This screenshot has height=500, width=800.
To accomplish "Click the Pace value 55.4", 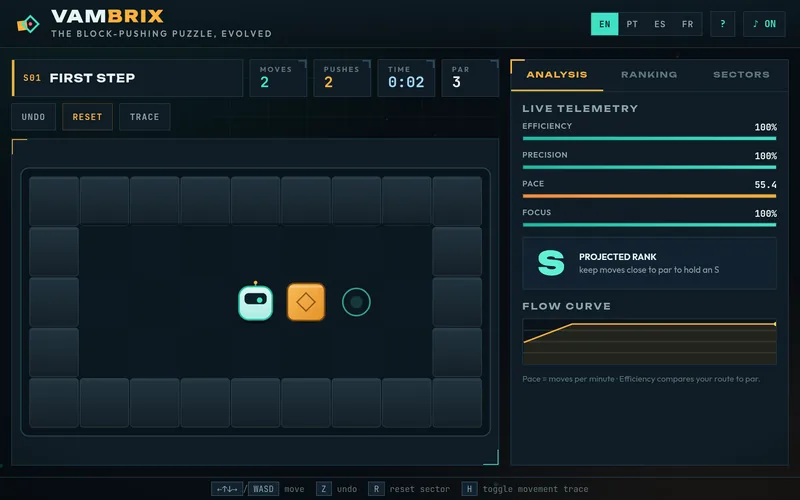I will [765, 185].
